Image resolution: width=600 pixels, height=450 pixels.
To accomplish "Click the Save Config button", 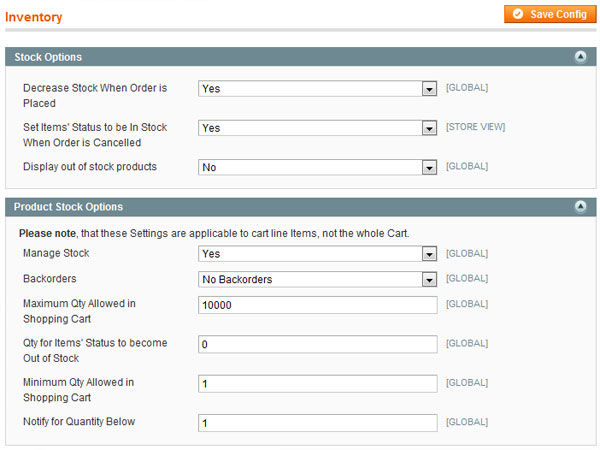I will tap(550, 14).
